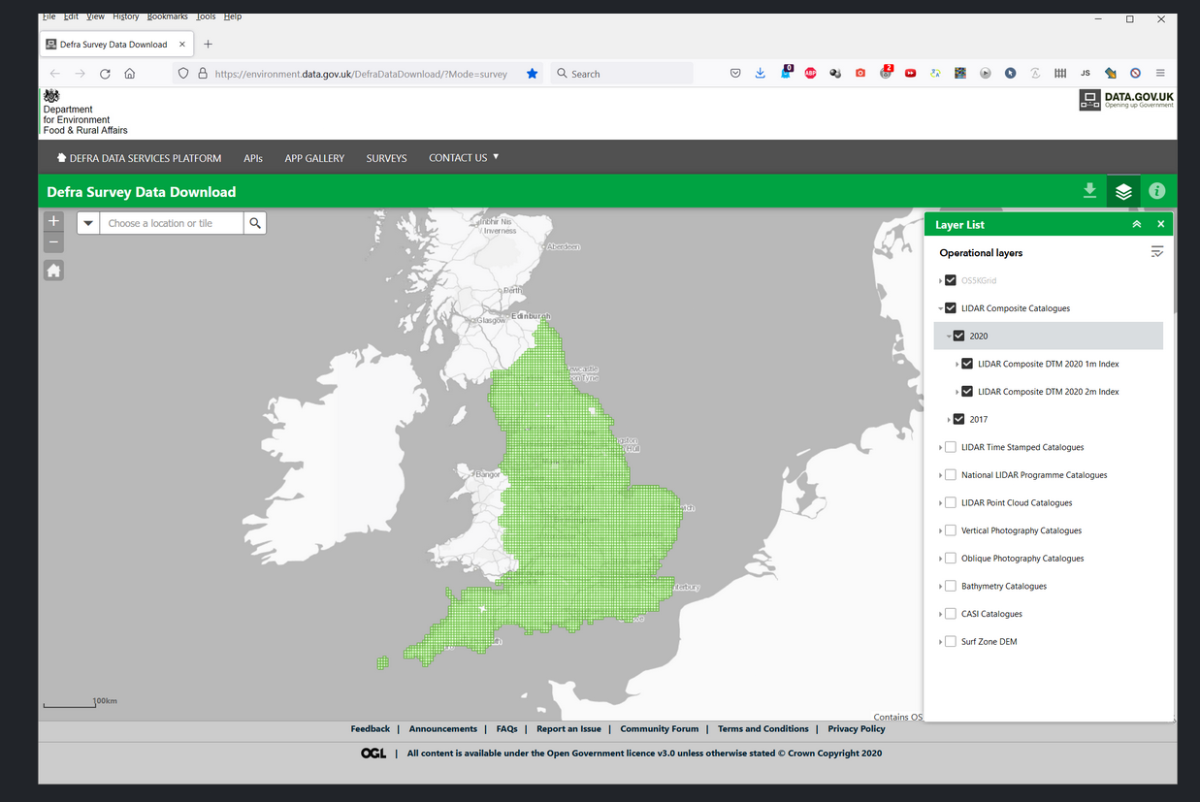Collapse the Layer List panel with double chevron
This screenshot has width=1200, height=802.
coord(1136,225)
